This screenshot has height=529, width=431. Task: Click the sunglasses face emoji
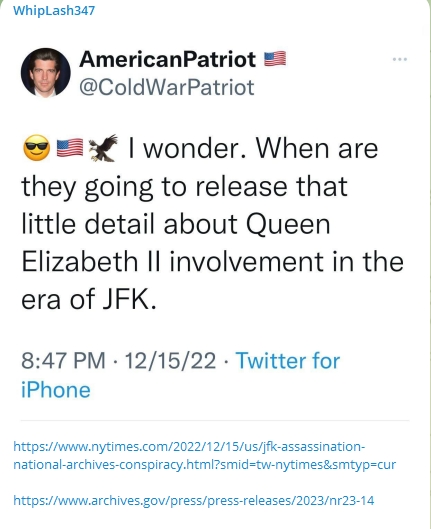tap(36, 148)
